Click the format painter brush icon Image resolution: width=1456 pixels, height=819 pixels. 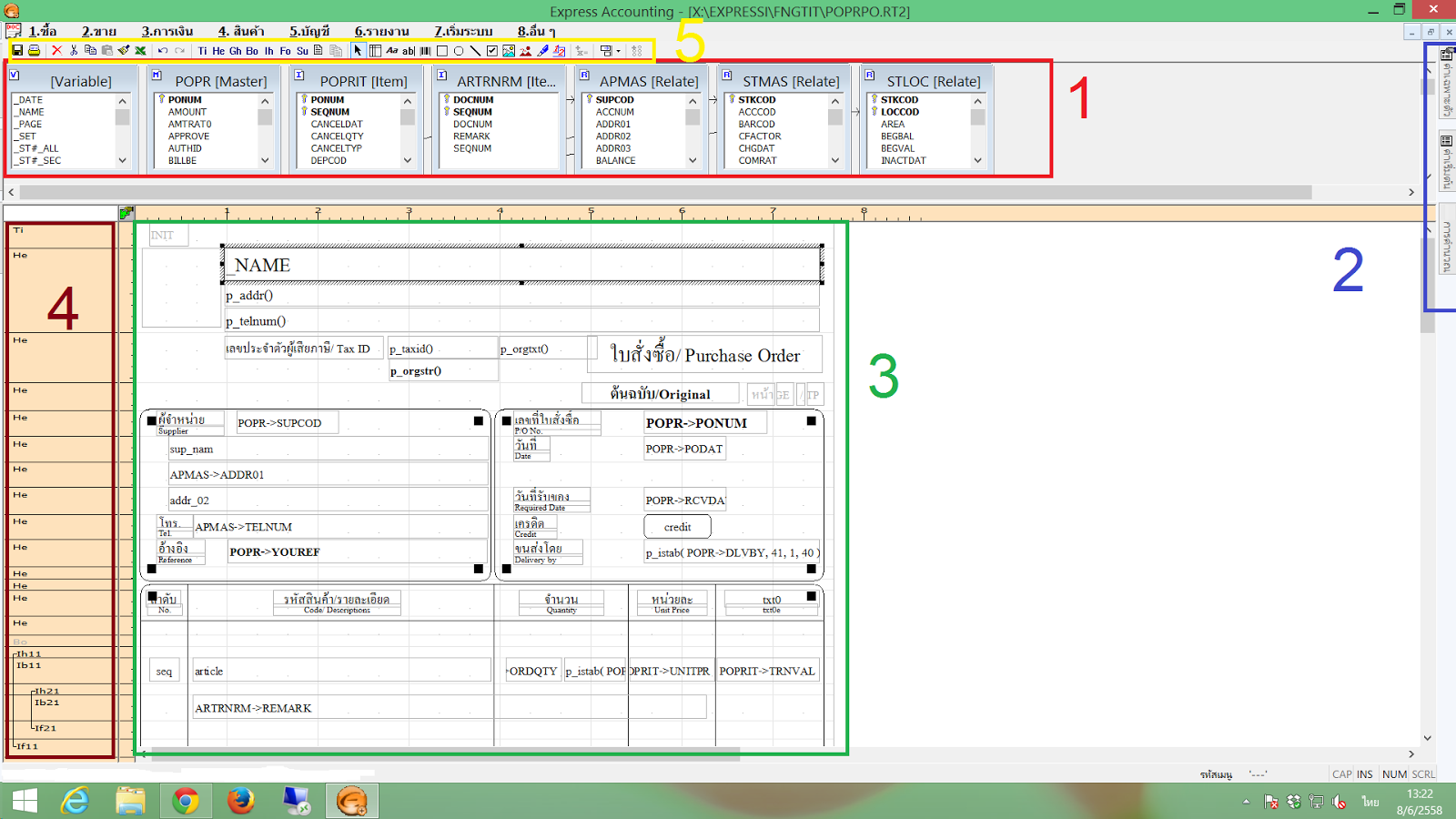[124, 51]
